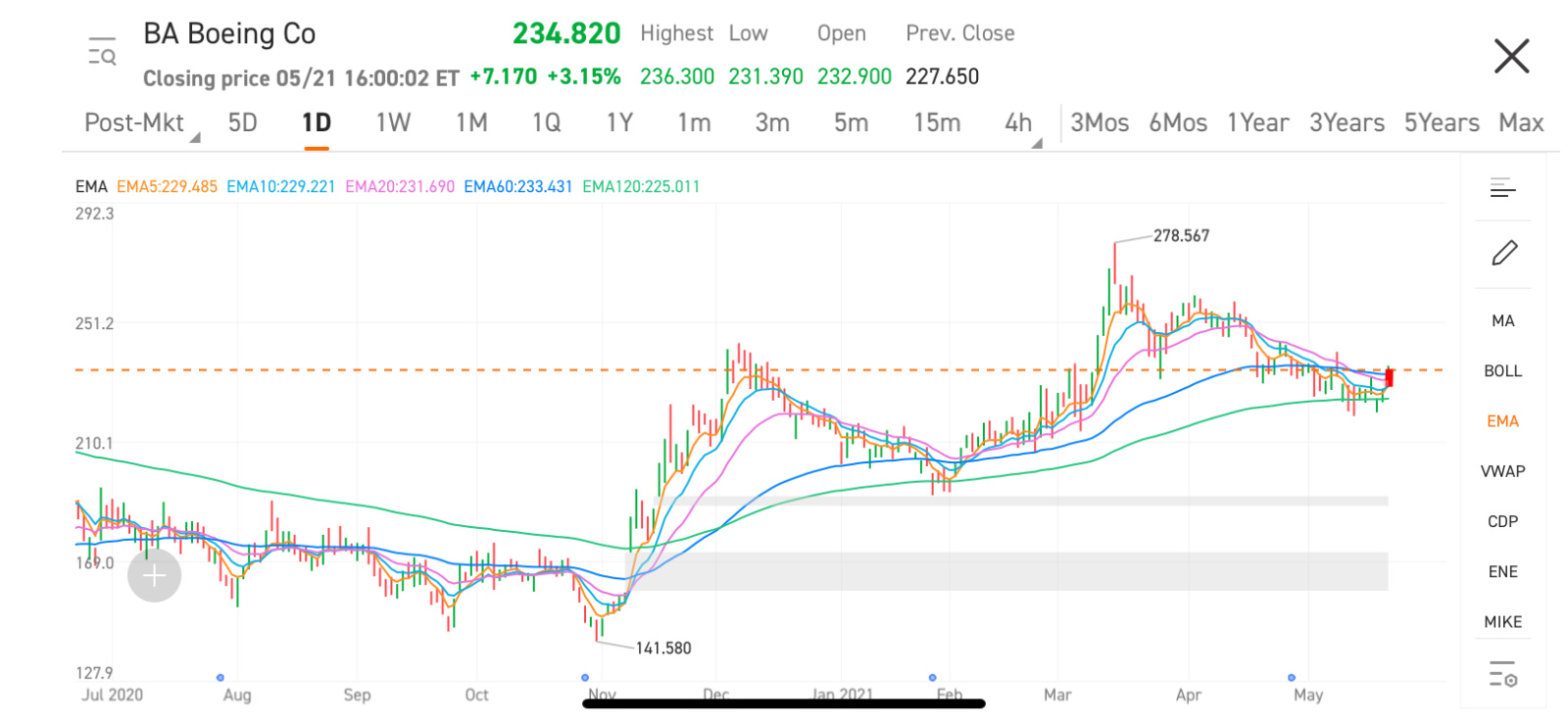Viewport: 1568px width, 724px height.
Task: Click the red latest candlestick
Action: coord(1390,377)
